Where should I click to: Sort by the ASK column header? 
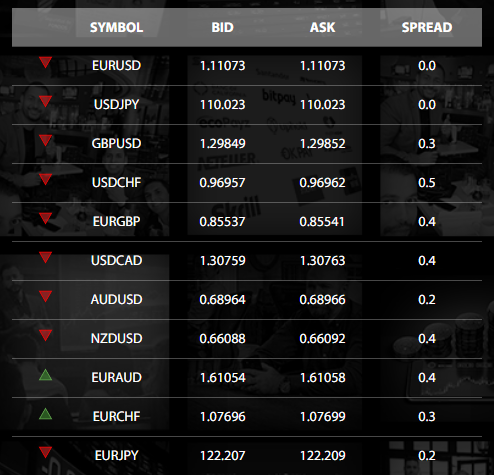pyautogui.click(x=322, y=27)
